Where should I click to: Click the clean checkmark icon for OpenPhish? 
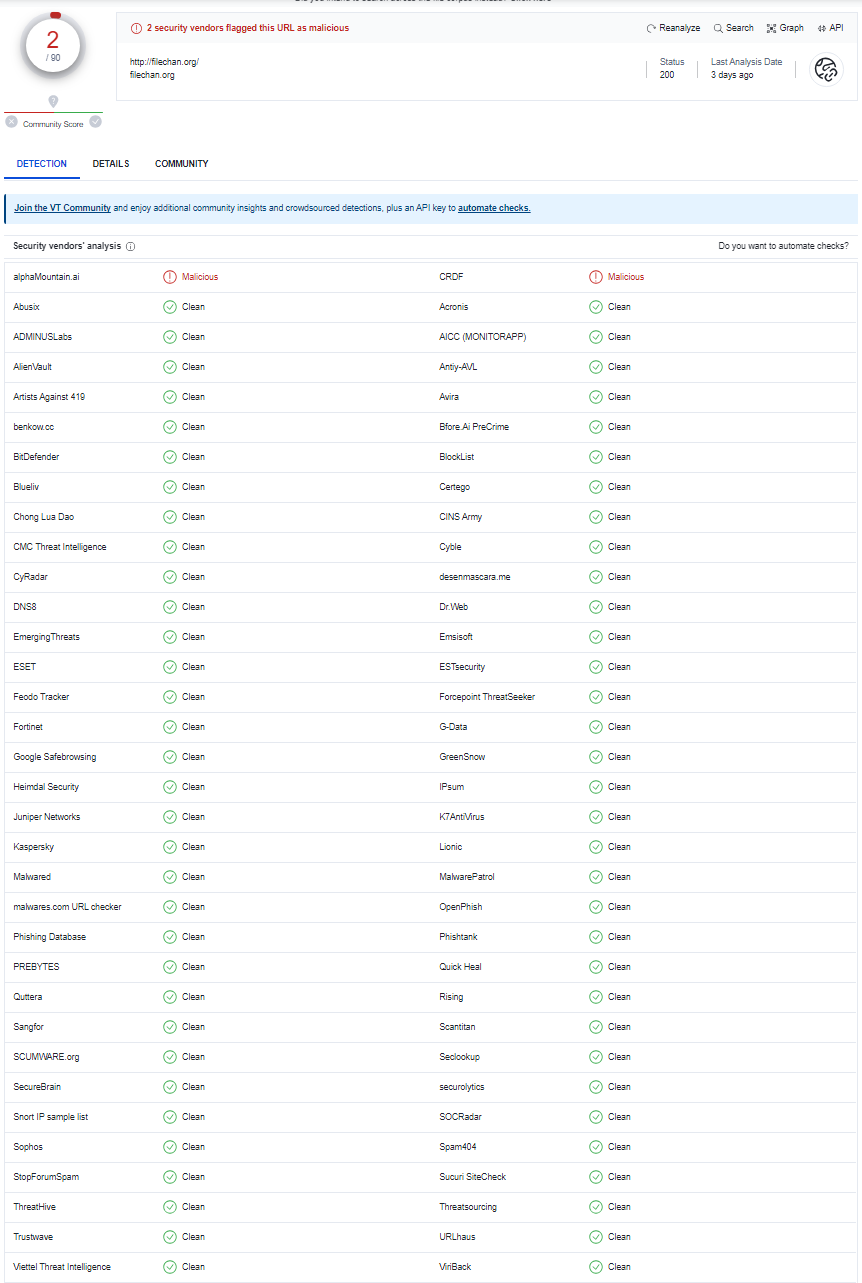pos(596,907)
